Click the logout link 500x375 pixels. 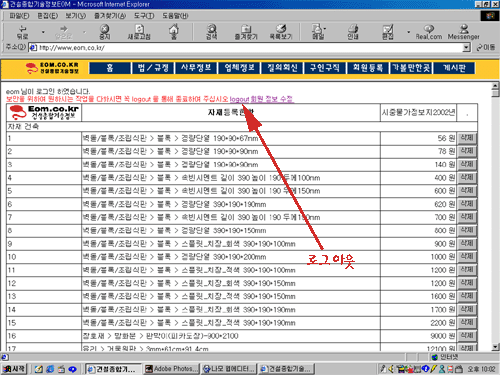(x=239, y=99)
